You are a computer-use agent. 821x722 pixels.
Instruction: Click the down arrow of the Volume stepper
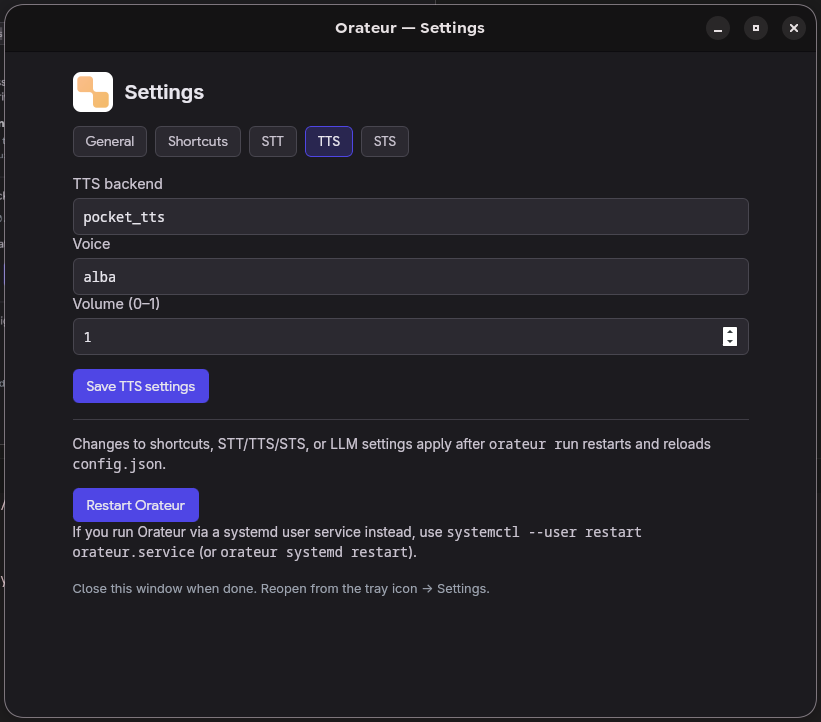[732, 342]
